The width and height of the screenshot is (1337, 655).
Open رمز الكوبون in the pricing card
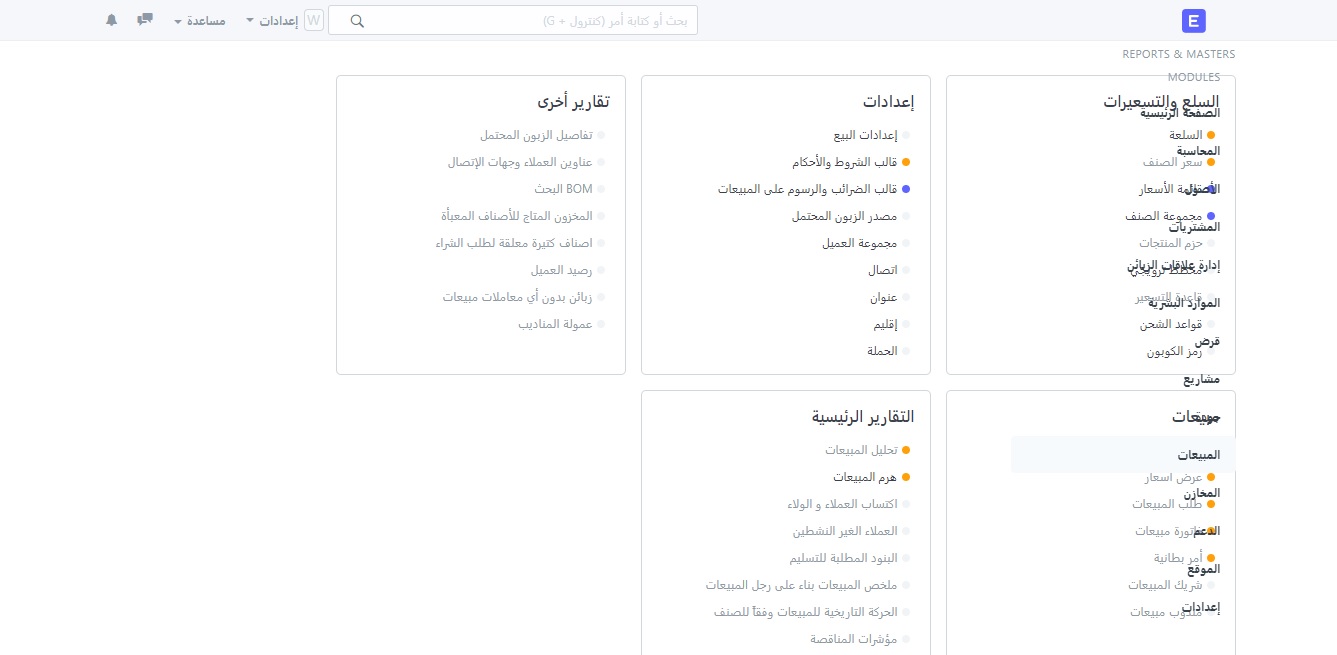(1175, 351)
